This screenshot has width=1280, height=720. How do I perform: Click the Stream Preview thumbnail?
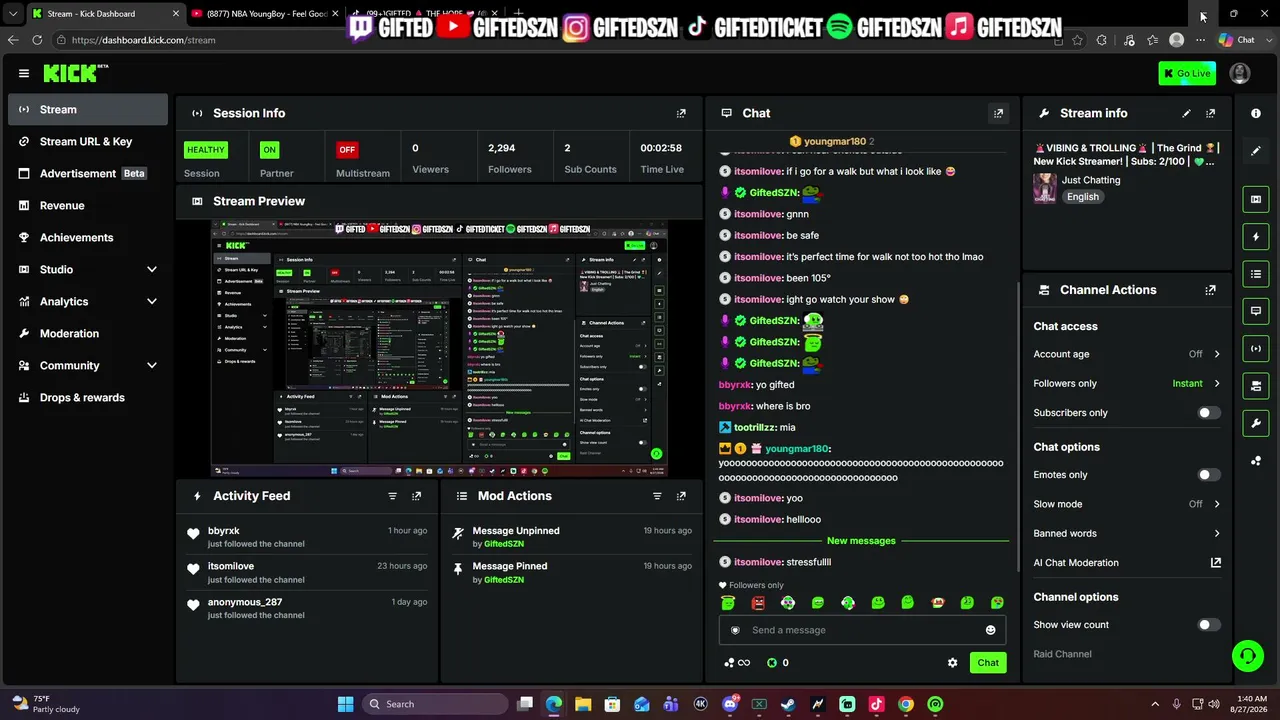pyautogui.click(x=439, y=349)
